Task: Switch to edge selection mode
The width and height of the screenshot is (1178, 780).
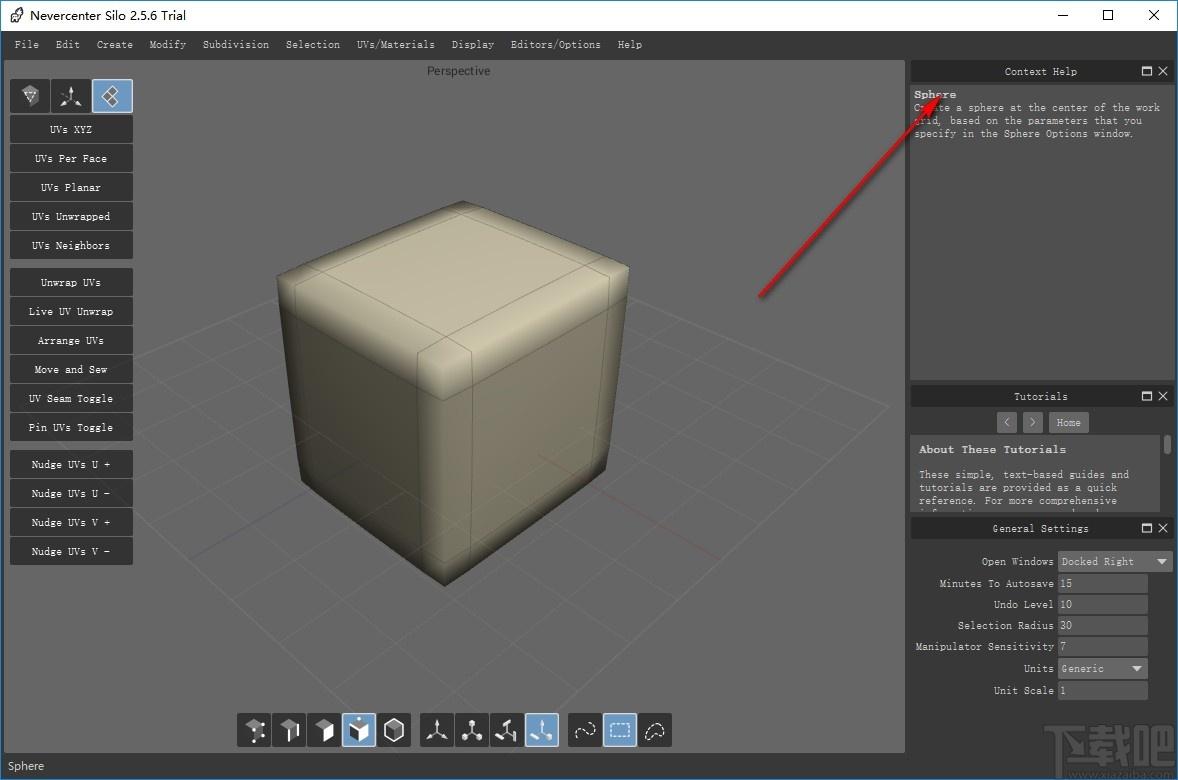Action: 289,730
